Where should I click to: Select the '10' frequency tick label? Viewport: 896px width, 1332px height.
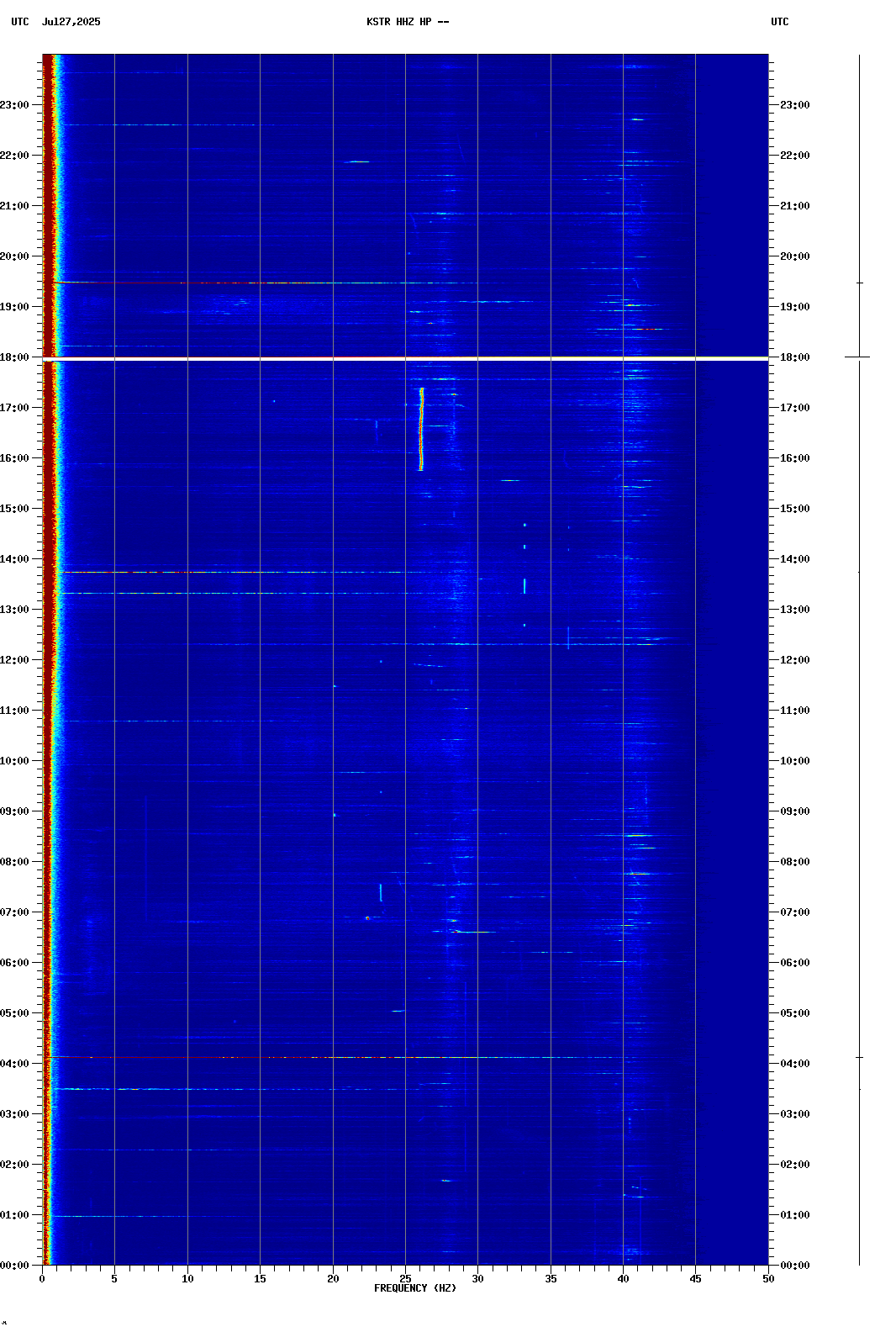187,1279
